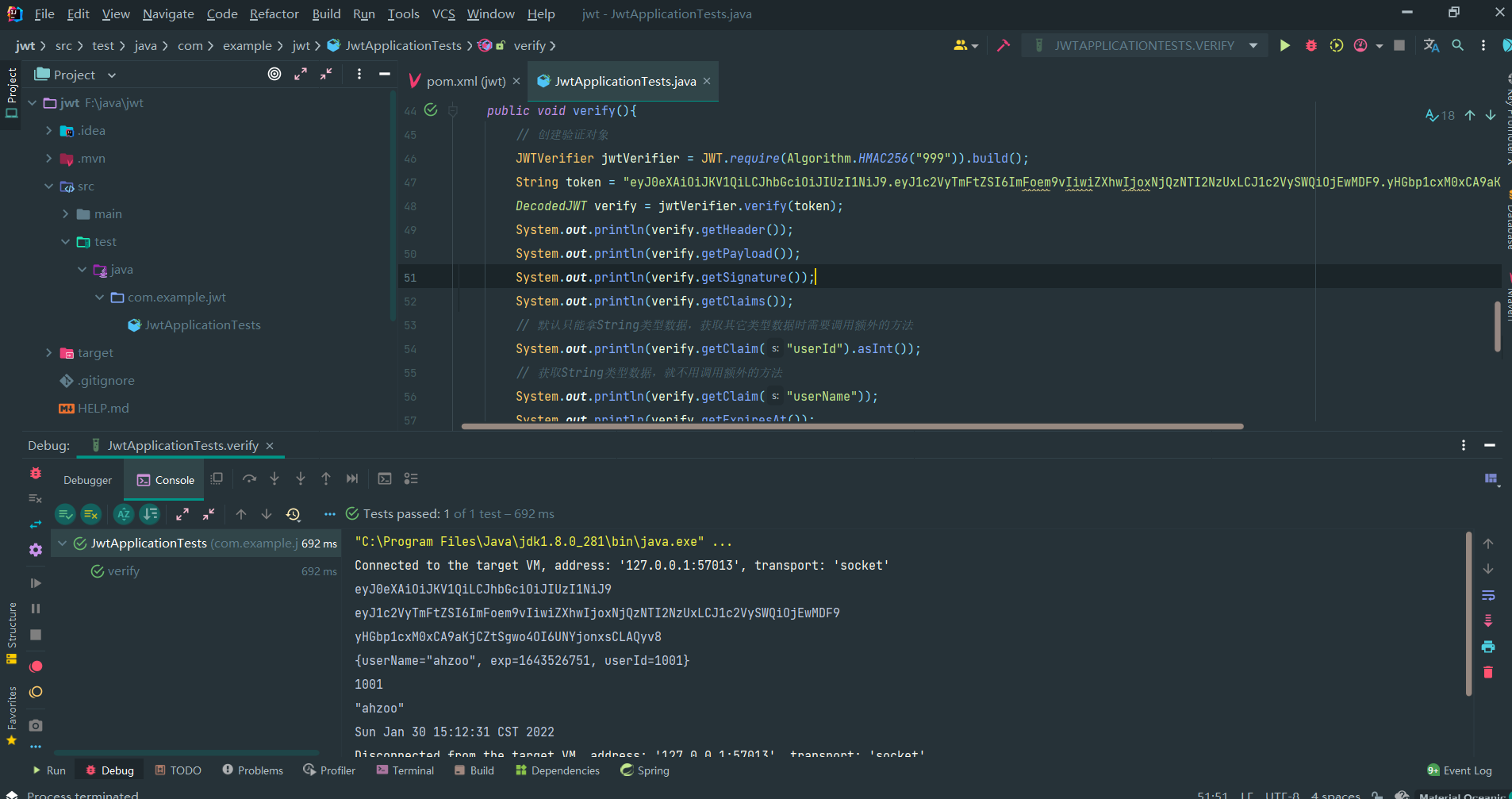
Task: Click Mute Breakpoints icon
Action: pyautogui.click(x=36, y=692)
